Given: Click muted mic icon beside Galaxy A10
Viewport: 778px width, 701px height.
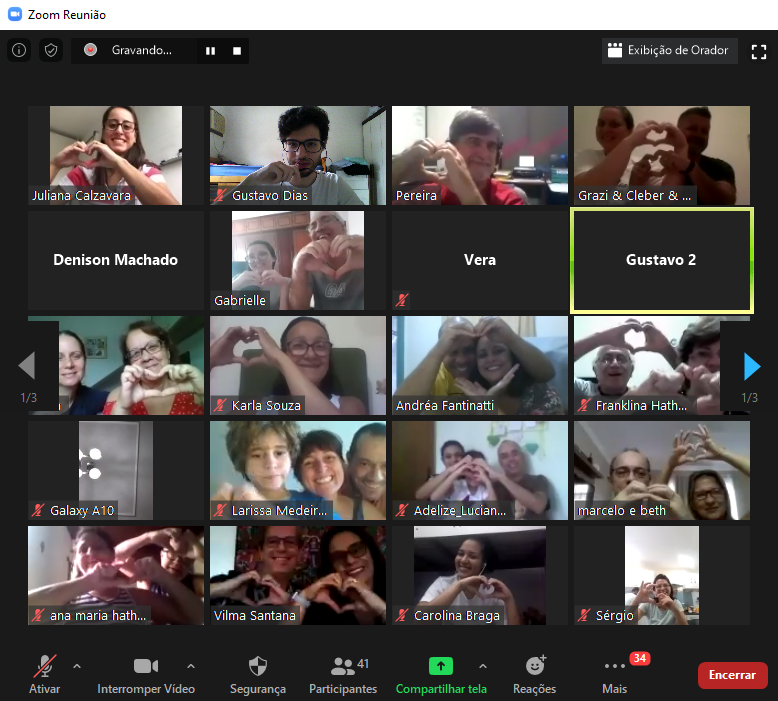Looking at the screenshot, I should pyautogui.click(x=38, y=510).
